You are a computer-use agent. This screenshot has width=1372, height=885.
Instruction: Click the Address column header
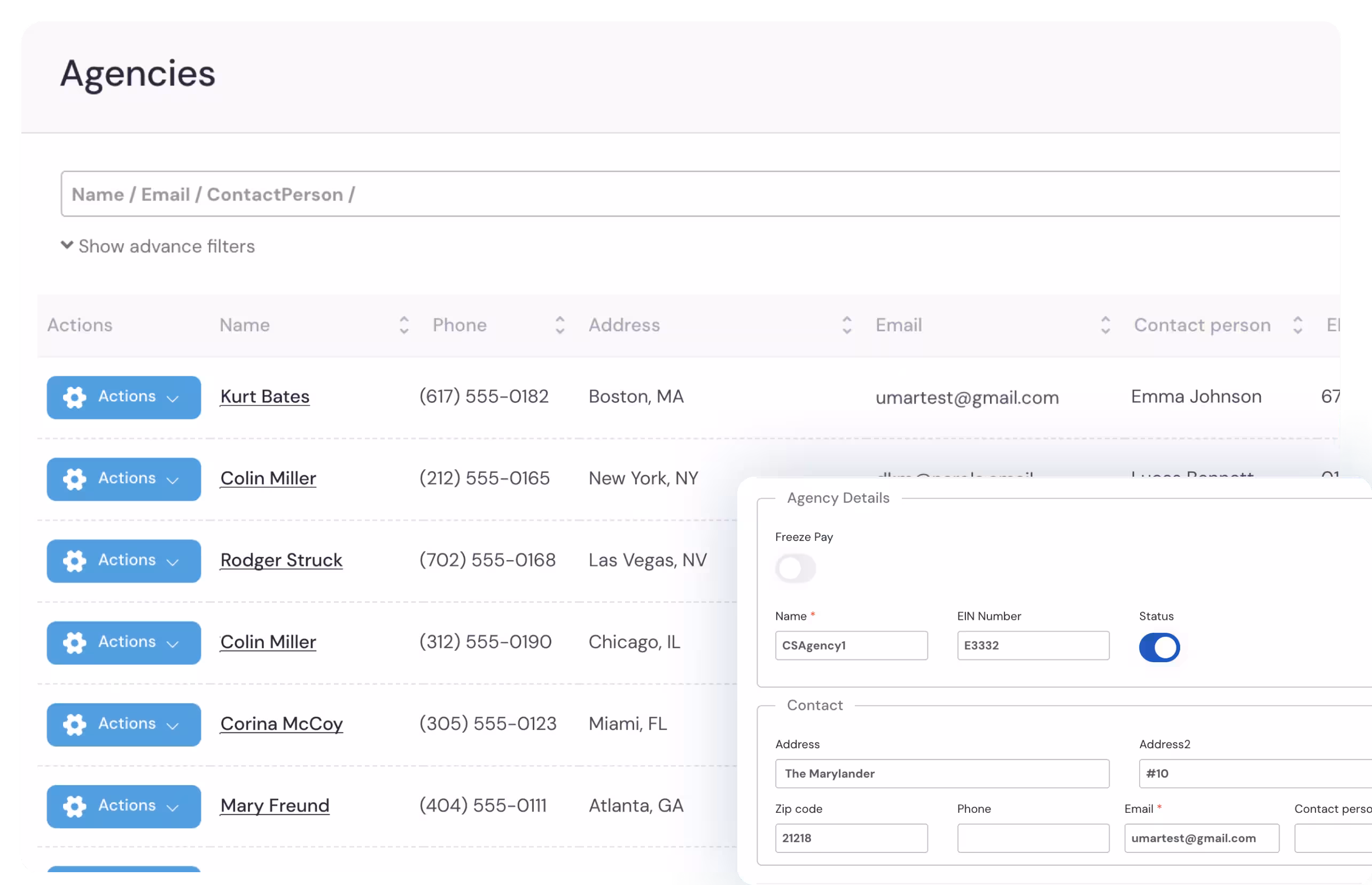click(624, 325)
